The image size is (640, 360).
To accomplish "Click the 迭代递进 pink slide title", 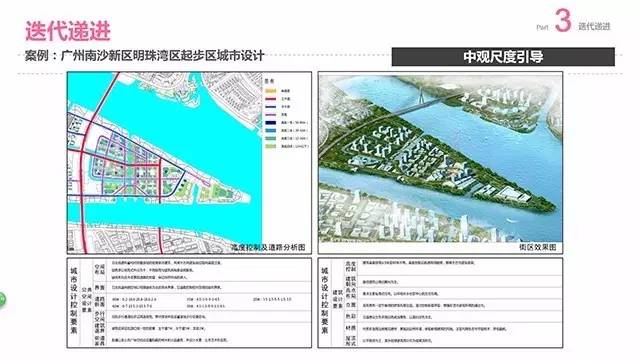I will pos(68,31).
